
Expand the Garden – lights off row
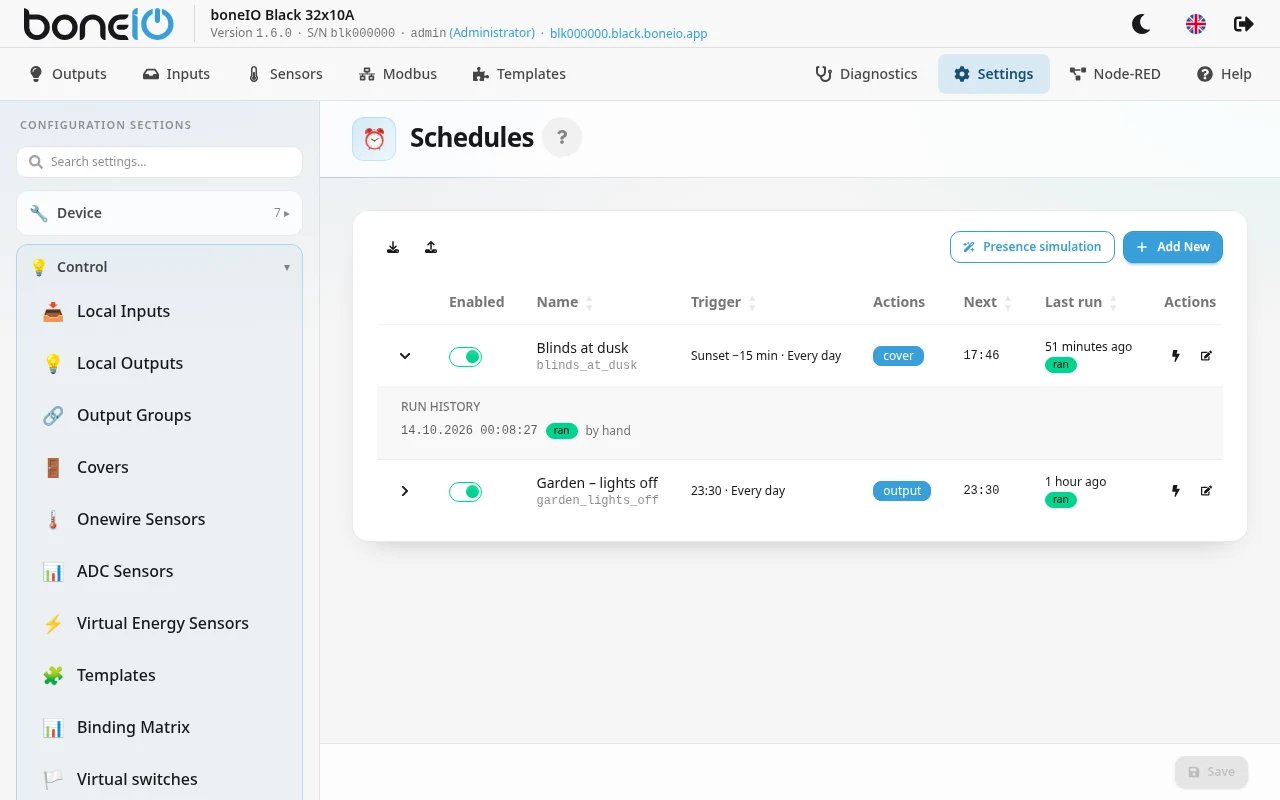click(x=405, y=490)
